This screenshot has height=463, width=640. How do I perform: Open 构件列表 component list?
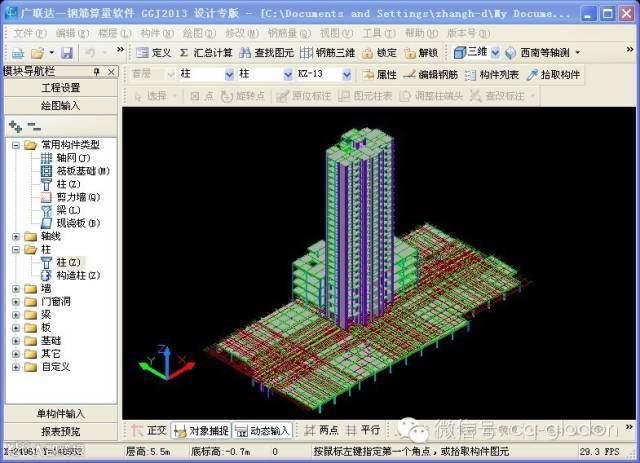[x=492, y=75]
